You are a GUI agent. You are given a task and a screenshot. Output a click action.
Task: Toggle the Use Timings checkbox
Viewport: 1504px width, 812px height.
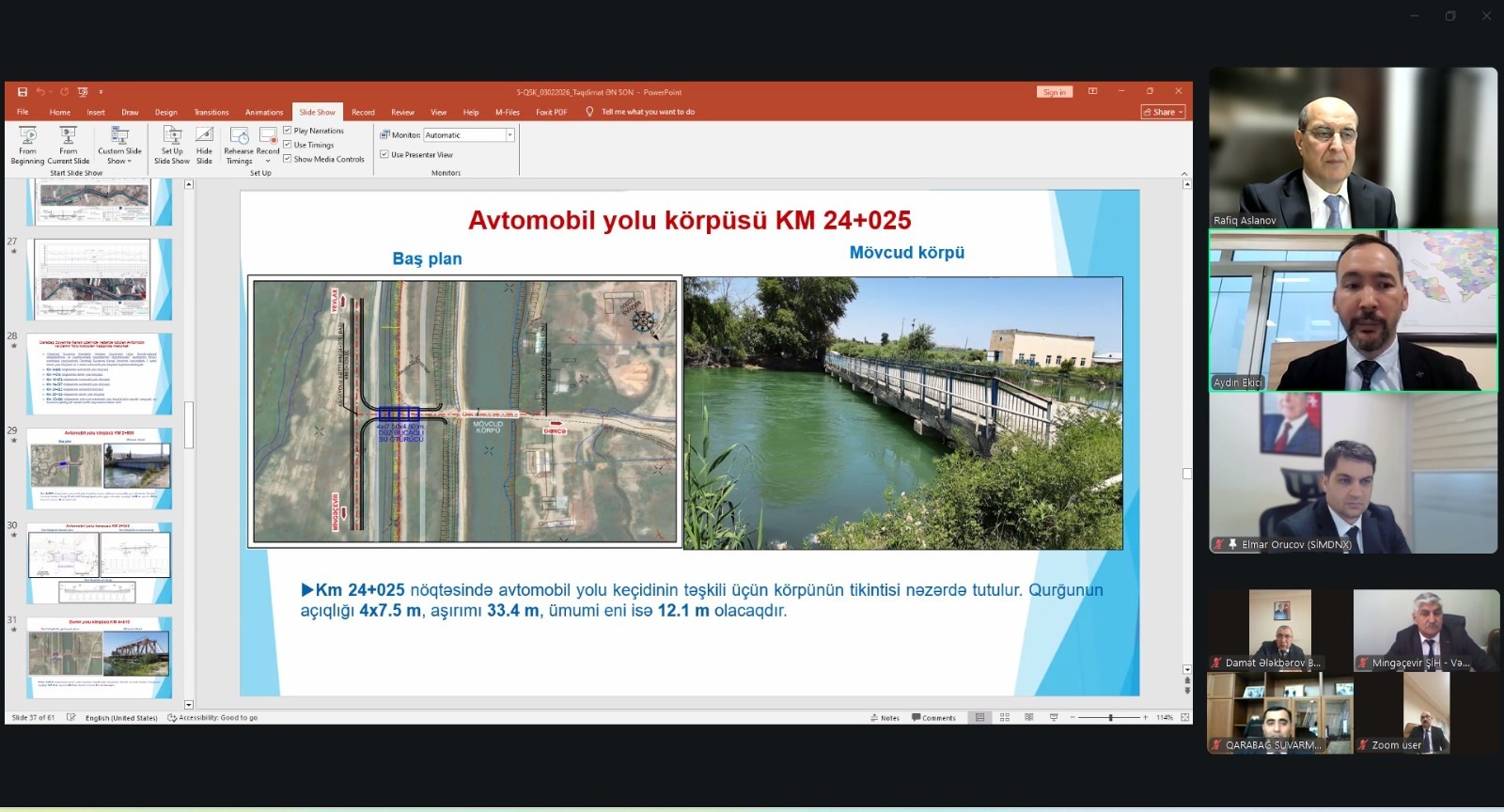288,145
